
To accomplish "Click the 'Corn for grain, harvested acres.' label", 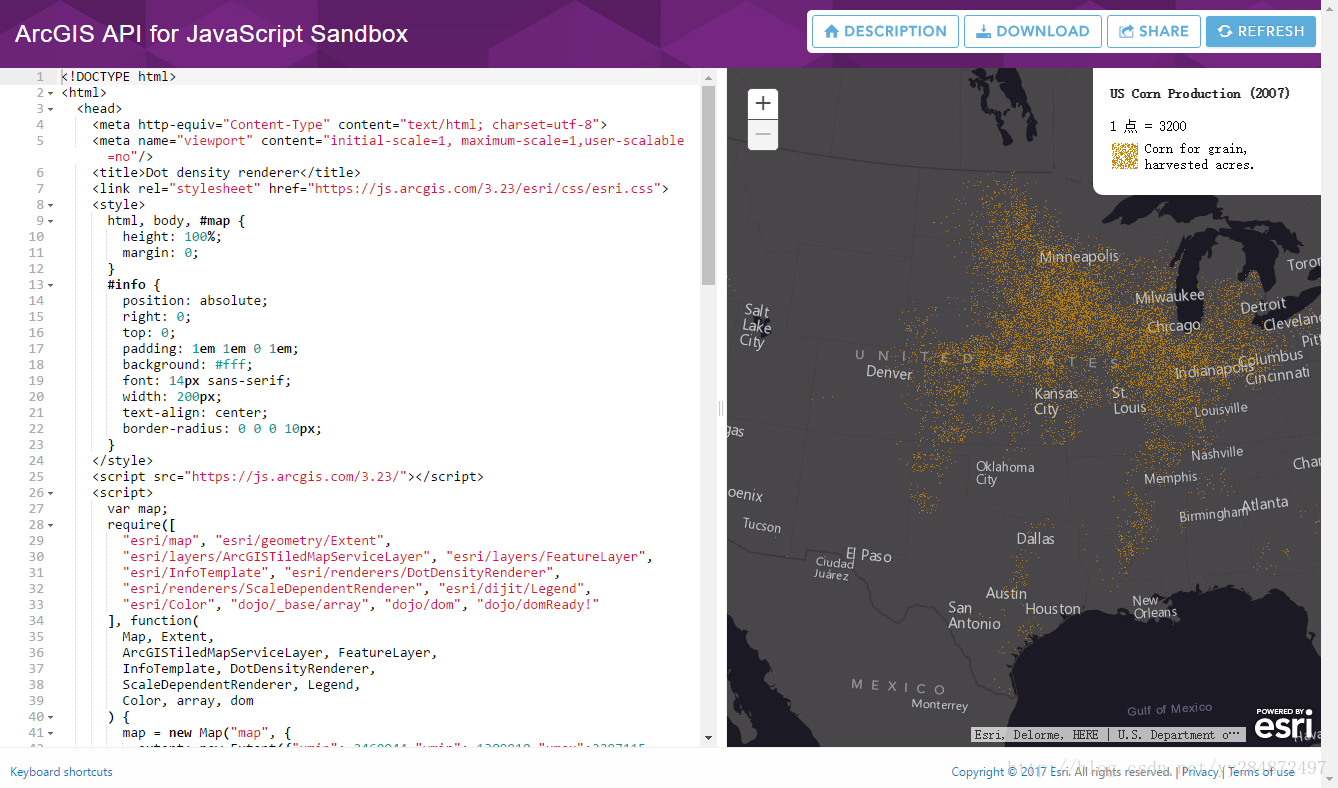I will (1199, 157).
